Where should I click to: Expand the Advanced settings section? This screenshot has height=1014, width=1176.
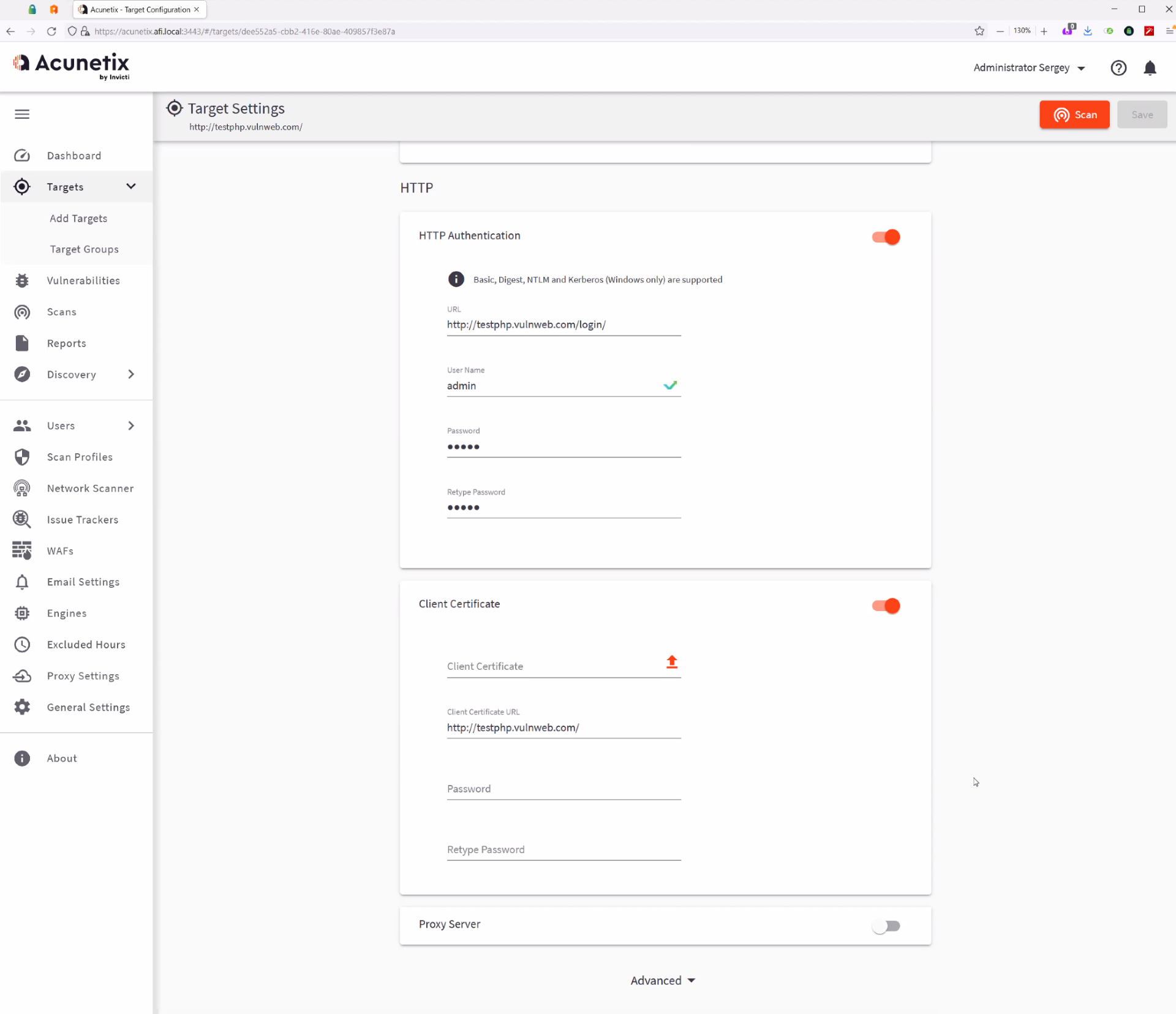pos(662,980)
